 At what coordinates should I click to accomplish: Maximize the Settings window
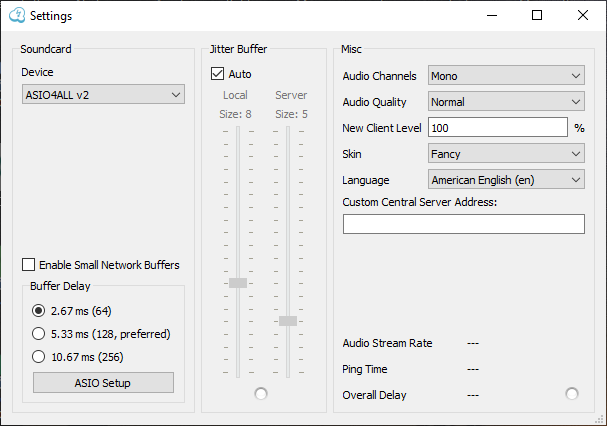click(x=537, y=15)
